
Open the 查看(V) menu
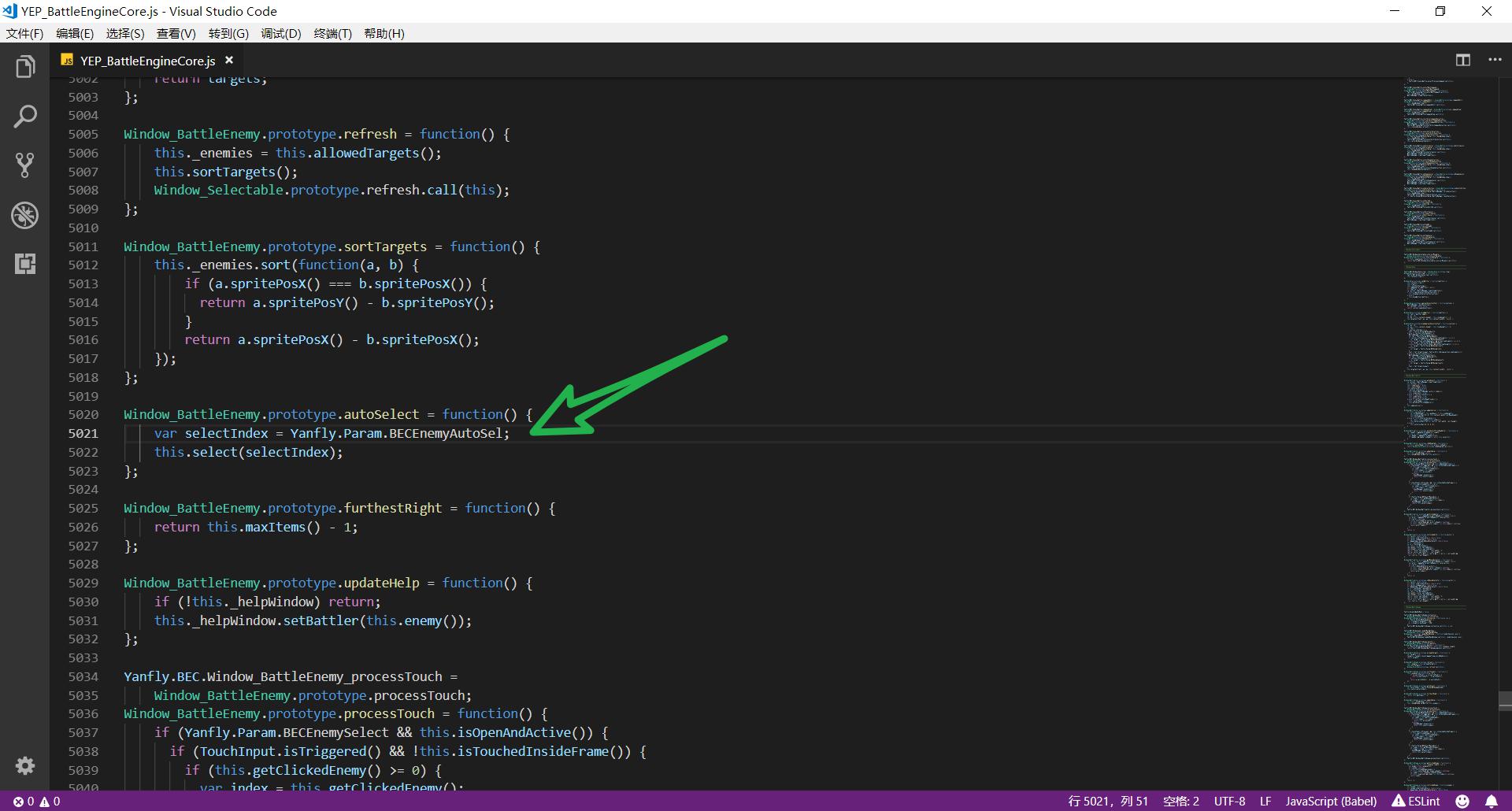pos(176,34)
